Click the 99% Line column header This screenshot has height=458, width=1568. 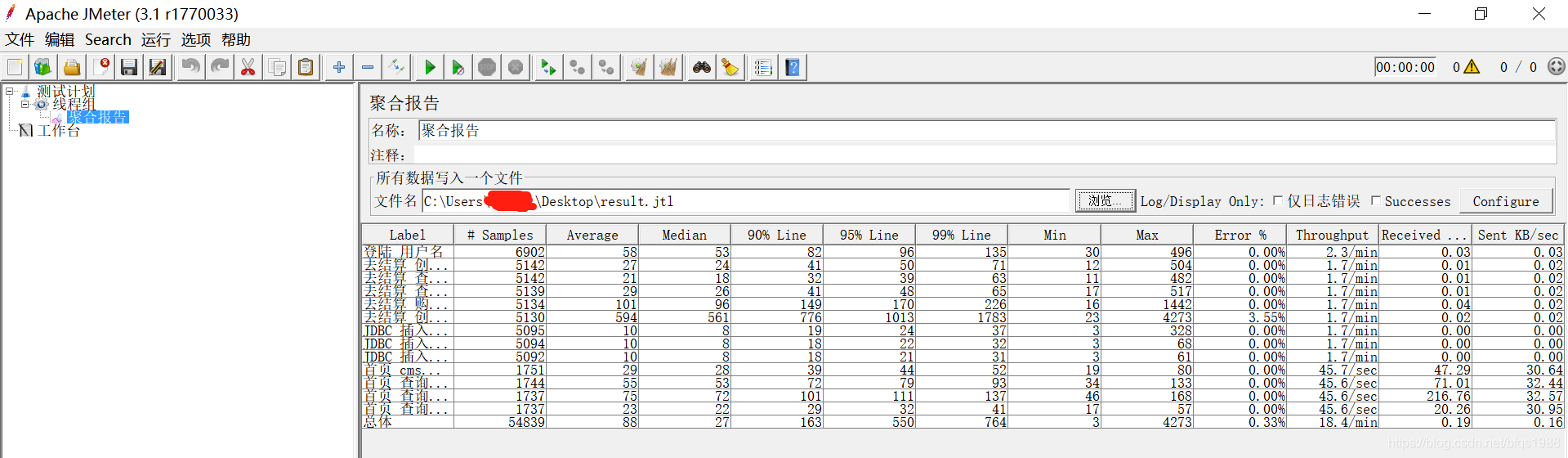tap(961, 235)
